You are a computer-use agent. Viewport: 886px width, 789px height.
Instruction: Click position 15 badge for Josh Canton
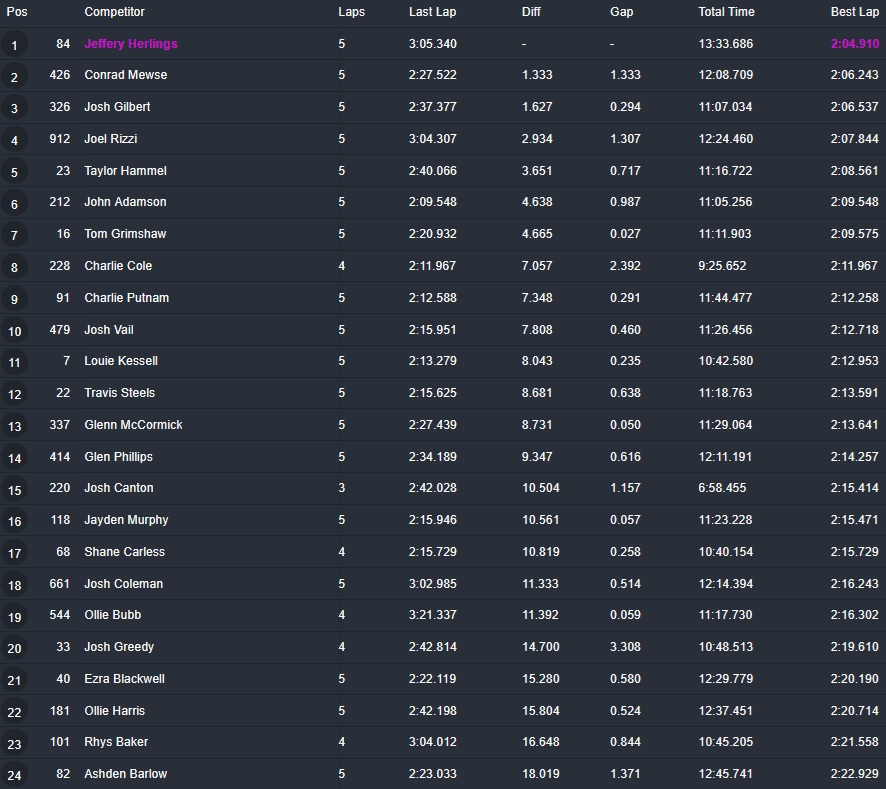[x=14, y=489]
